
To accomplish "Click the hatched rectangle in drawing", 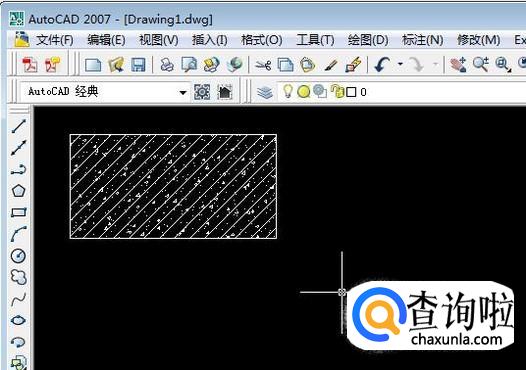I will point(173,187).
